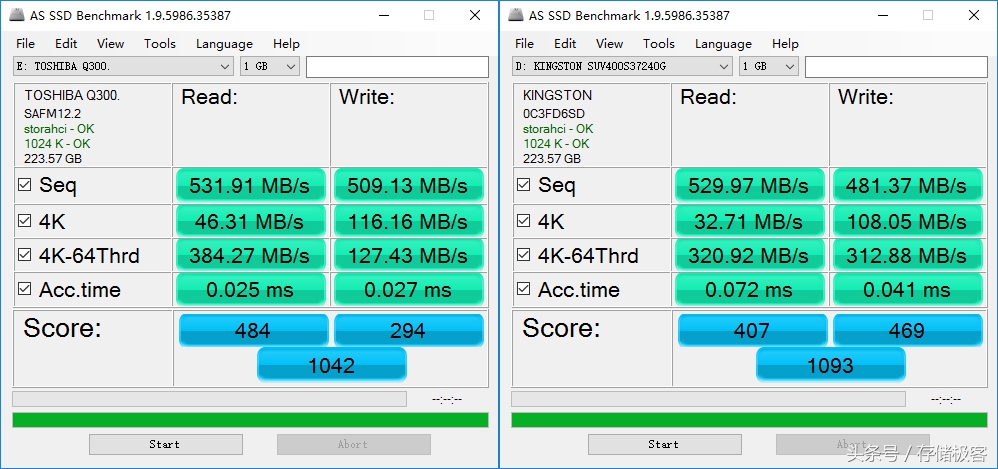
Task: Toggle 4K-64Thrd checkbox in Kingston window
Action: [x=523, y=255]
